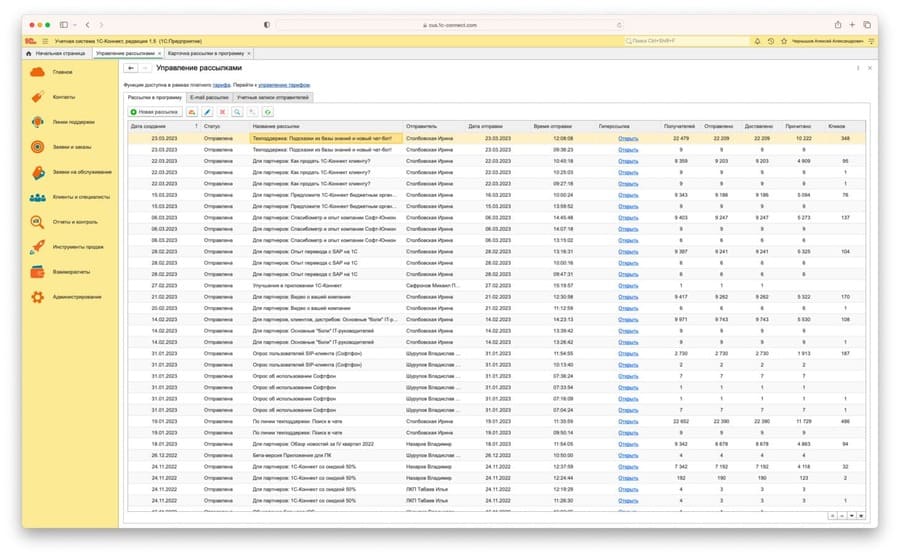Click the green refresh list icon
Viewport: 900px width, 557px height.
[267, 112]
